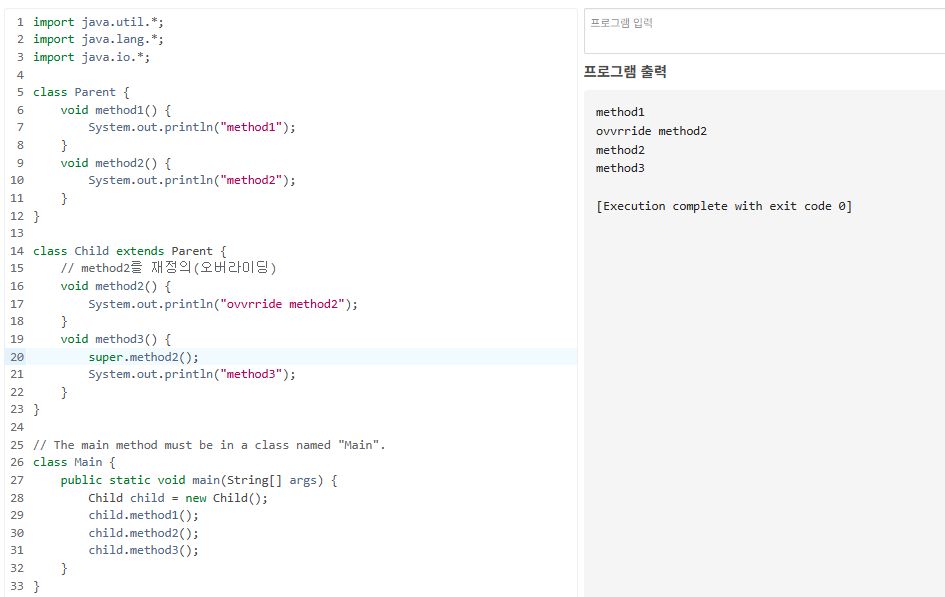The height and width of the screenshot is (597, 945).
Task: Click the println "method1" statement
Action: (x=192, y=127)
